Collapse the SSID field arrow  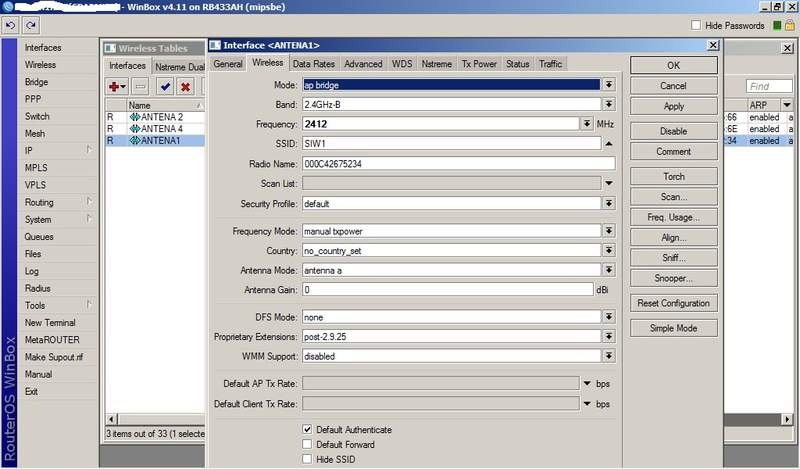click(609, 143)
